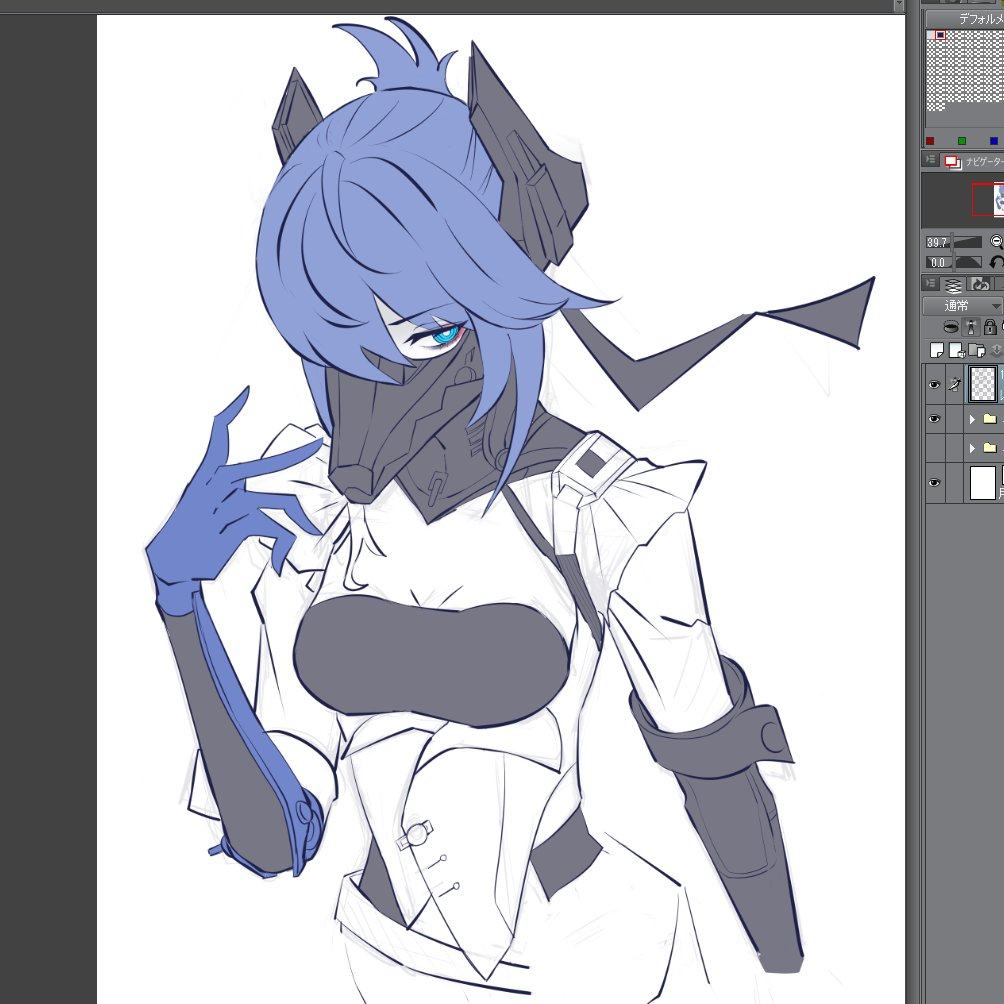Viewport: 1004px width, 1004px height.
Task: Toggle clip to layer below icon
Action: pos(951,327)
